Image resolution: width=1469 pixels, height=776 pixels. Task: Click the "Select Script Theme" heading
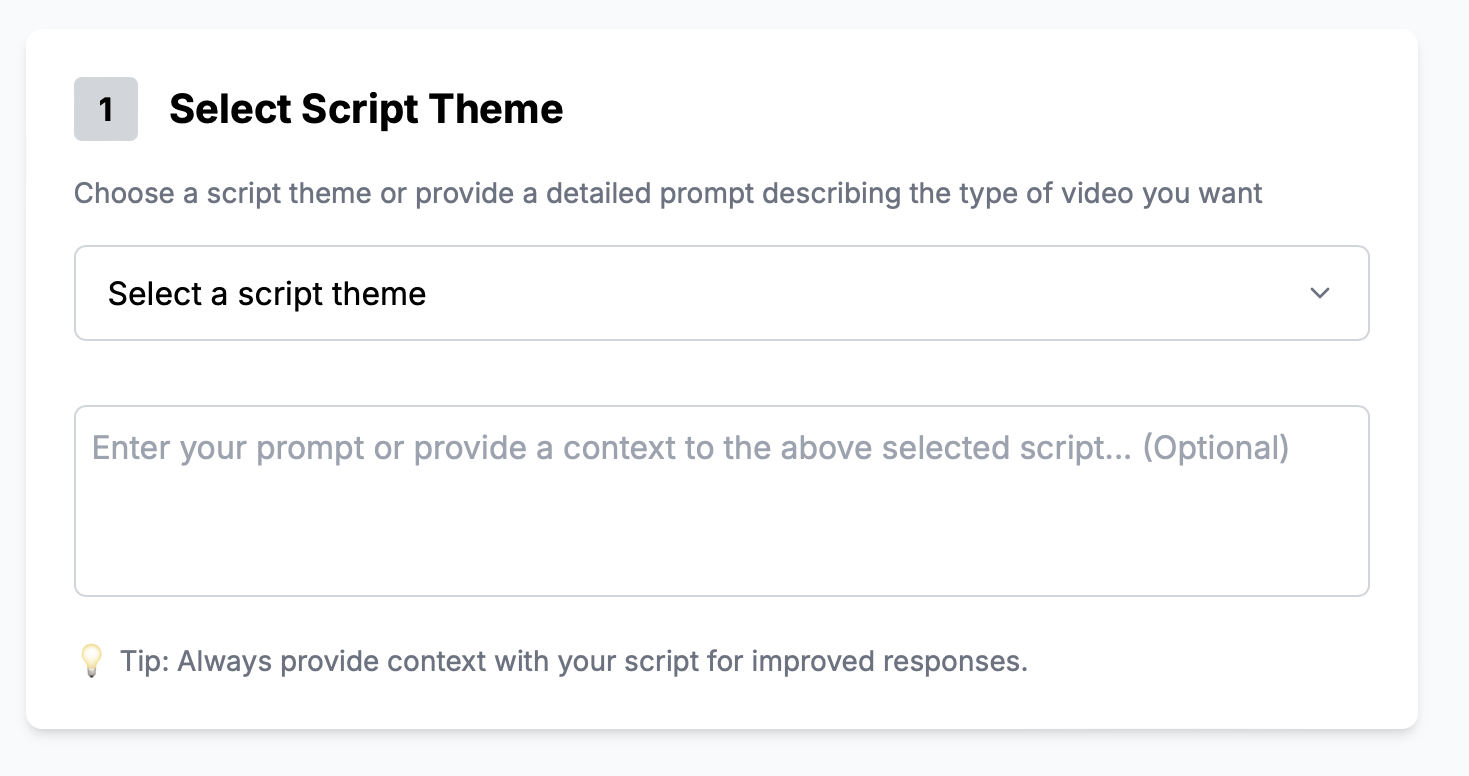click(x=366, y=109)
